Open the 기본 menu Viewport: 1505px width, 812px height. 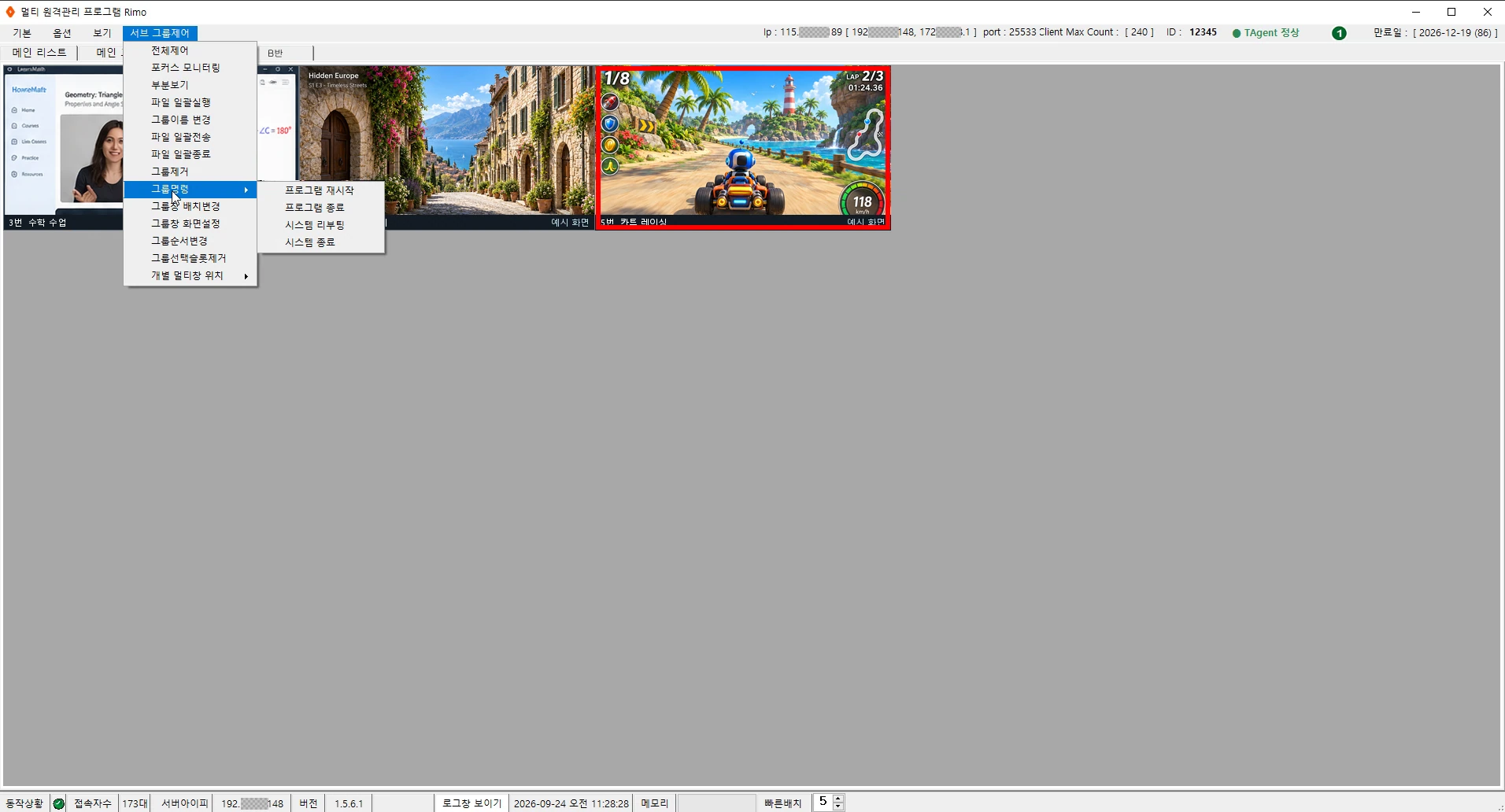click(x=22, y=33)
